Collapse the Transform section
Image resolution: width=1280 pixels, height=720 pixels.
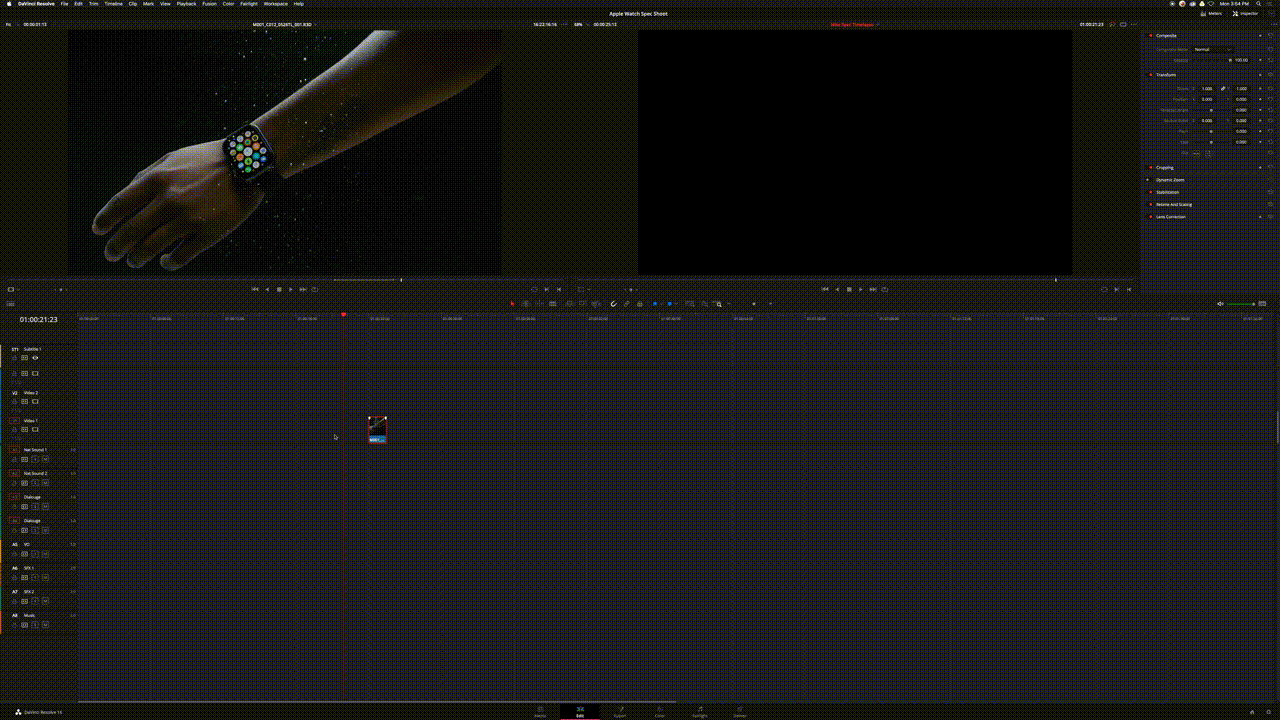1166,75
